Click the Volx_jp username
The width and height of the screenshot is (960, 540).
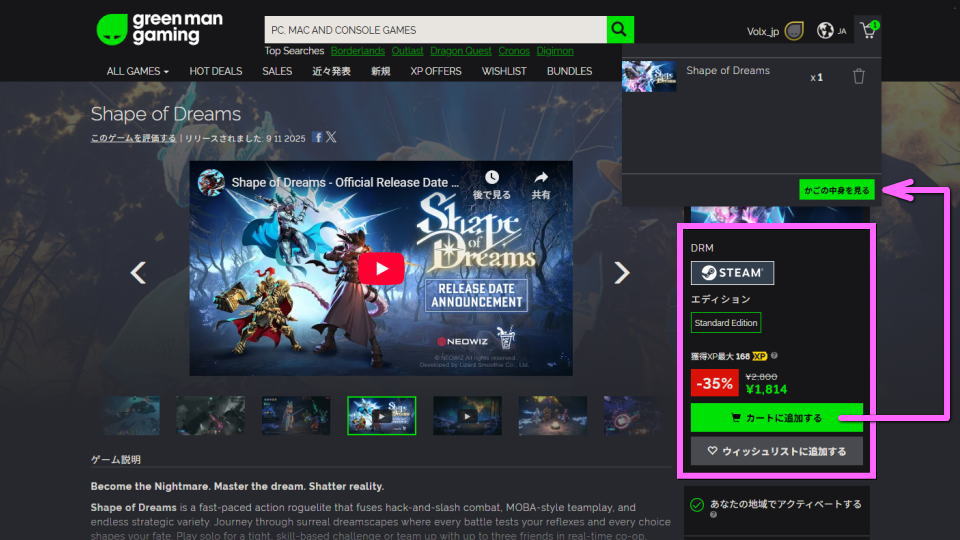762,31
